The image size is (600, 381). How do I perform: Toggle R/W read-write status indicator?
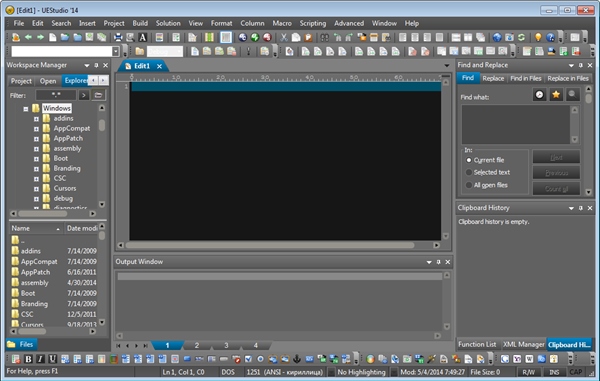(528, 372)
